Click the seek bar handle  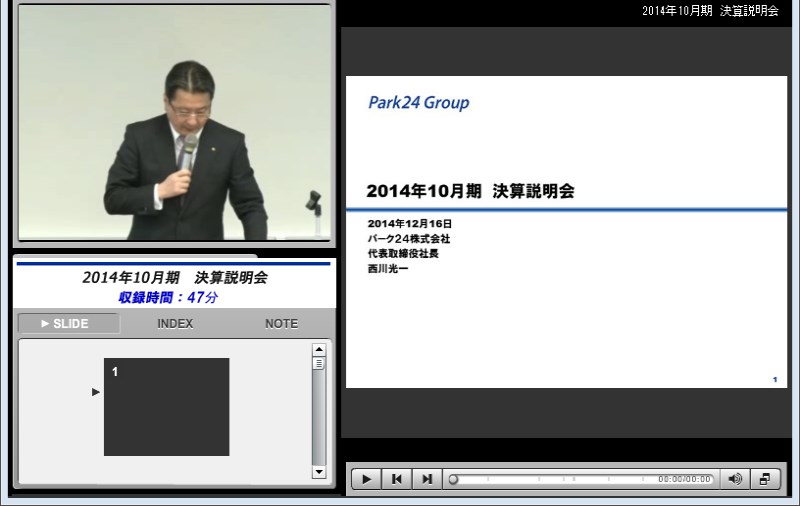coord(453,479)
